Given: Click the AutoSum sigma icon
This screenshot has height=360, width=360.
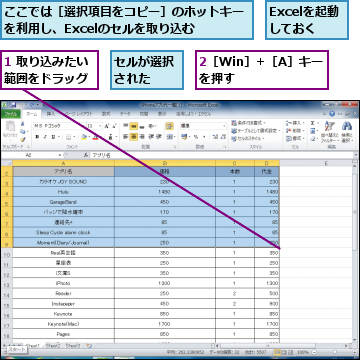Looking at the screenshot, I should pyautogui.click(x=313, y=123).
